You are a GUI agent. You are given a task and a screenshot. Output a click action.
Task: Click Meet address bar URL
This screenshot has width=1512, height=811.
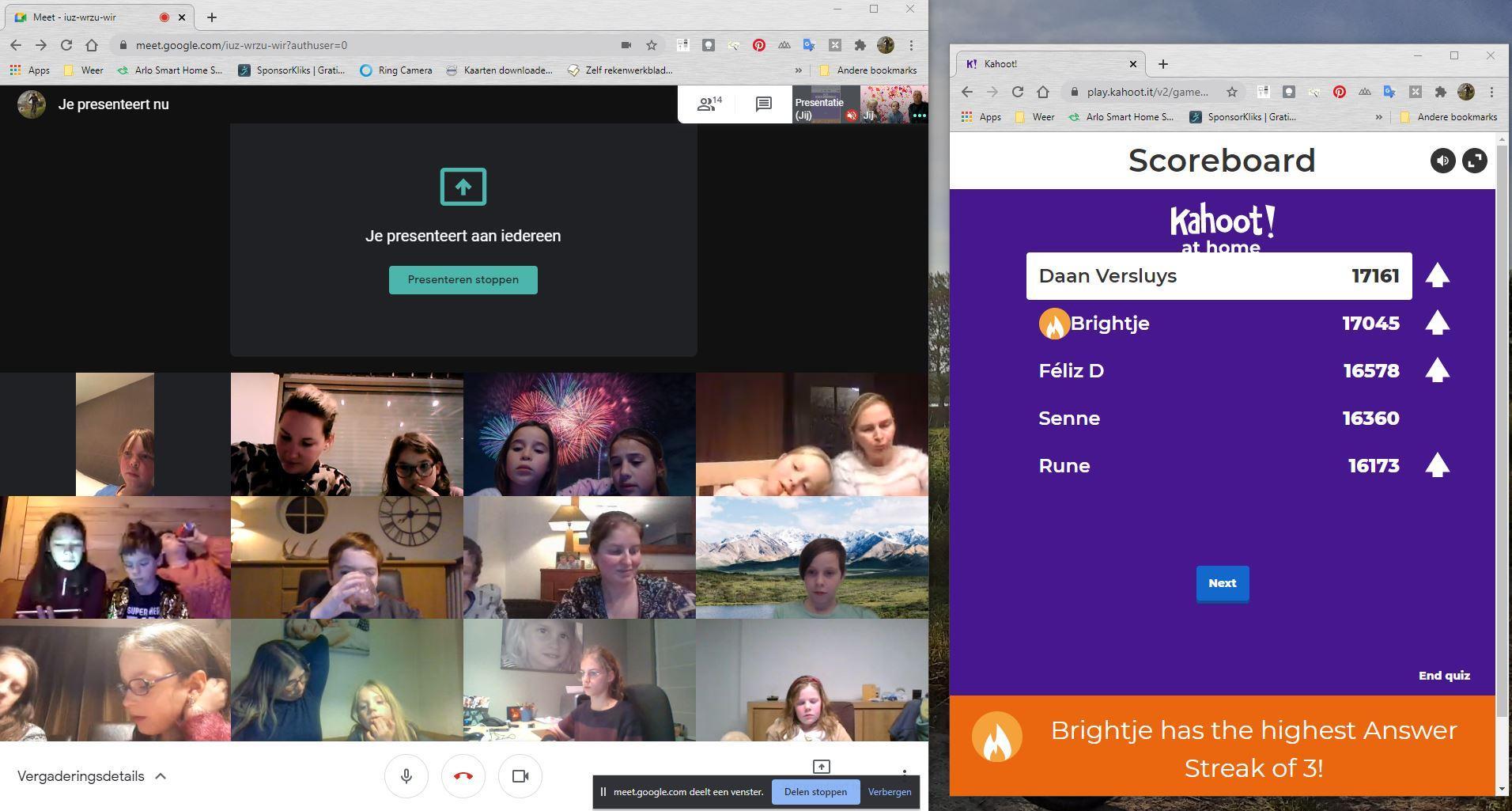241,45
